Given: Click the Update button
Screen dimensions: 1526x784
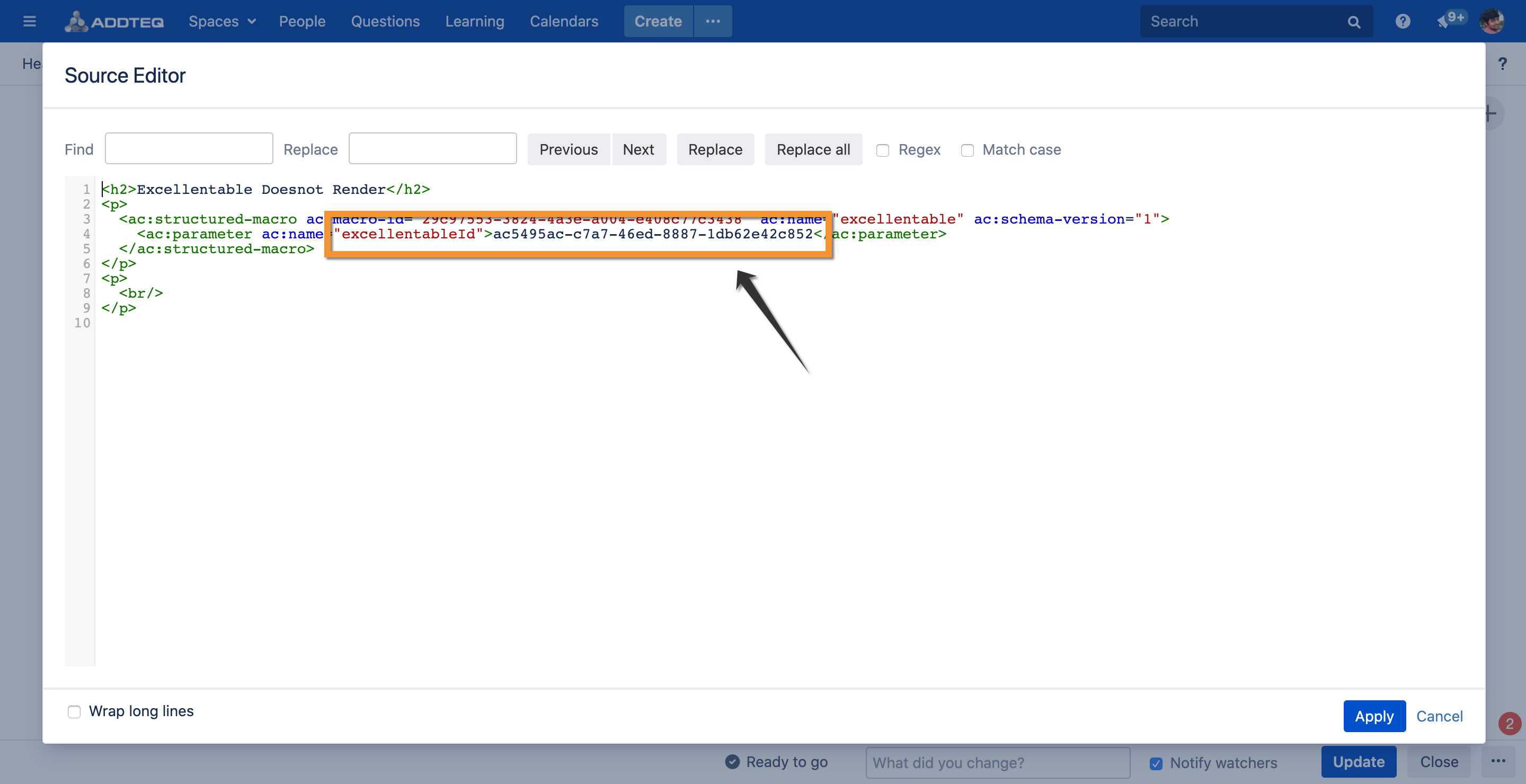Looking at the screenshot, I should click(1359, 762).
